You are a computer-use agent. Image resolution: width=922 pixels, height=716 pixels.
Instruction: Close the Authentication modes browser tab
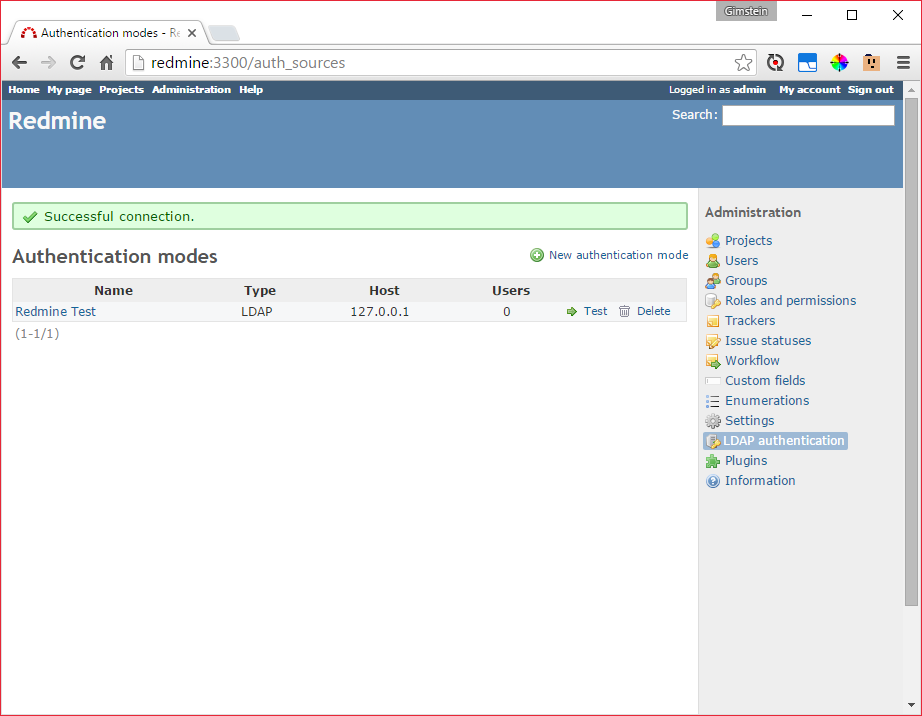point(192,33)
